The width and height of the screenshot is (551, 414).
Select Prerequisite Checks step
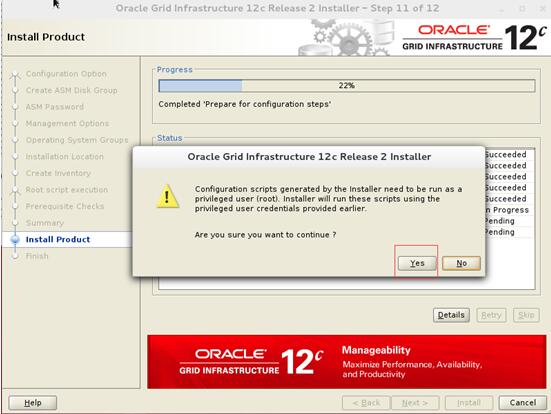tap(65, 206)
